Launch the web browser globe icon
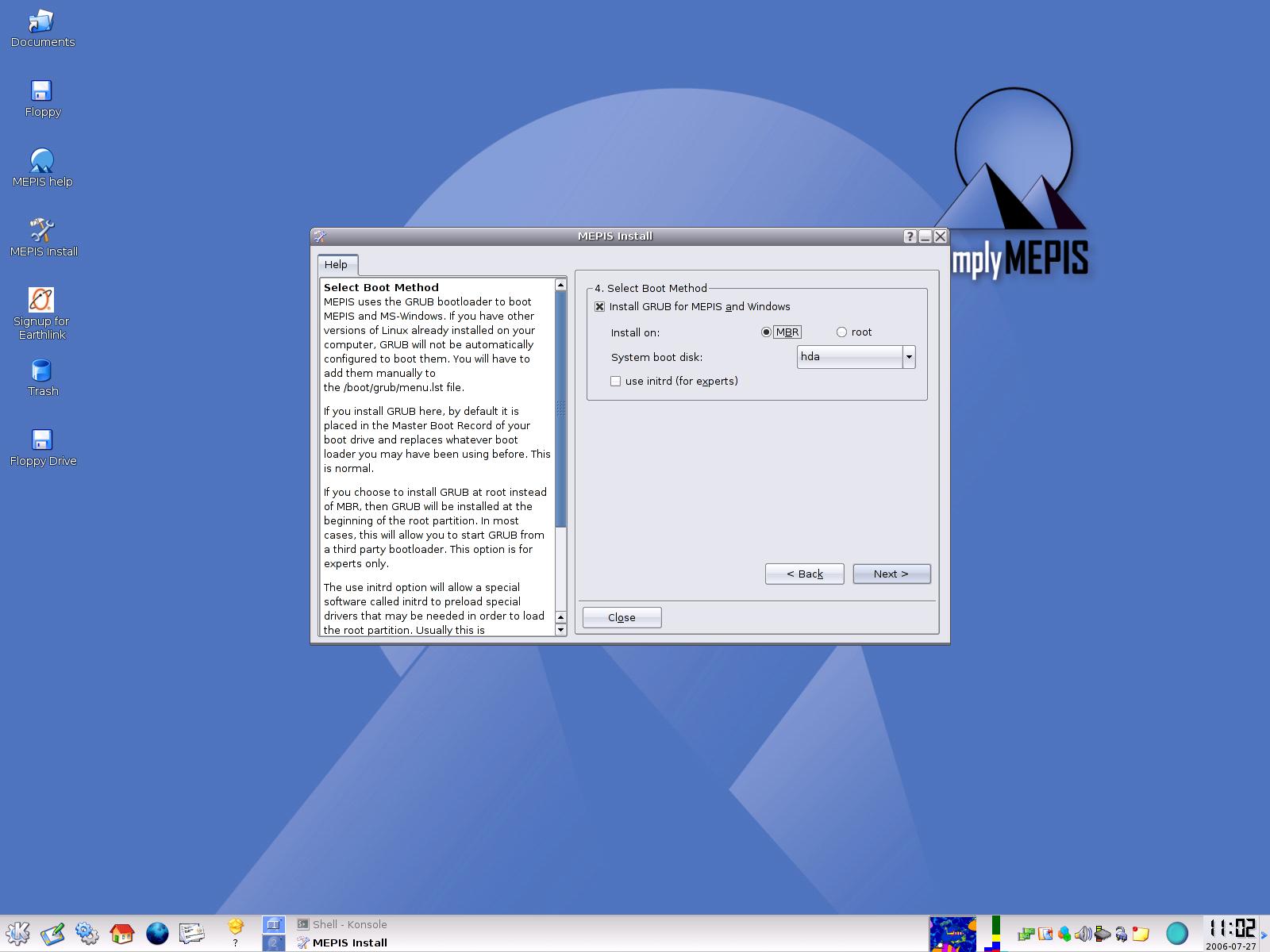 coord(157,933)
